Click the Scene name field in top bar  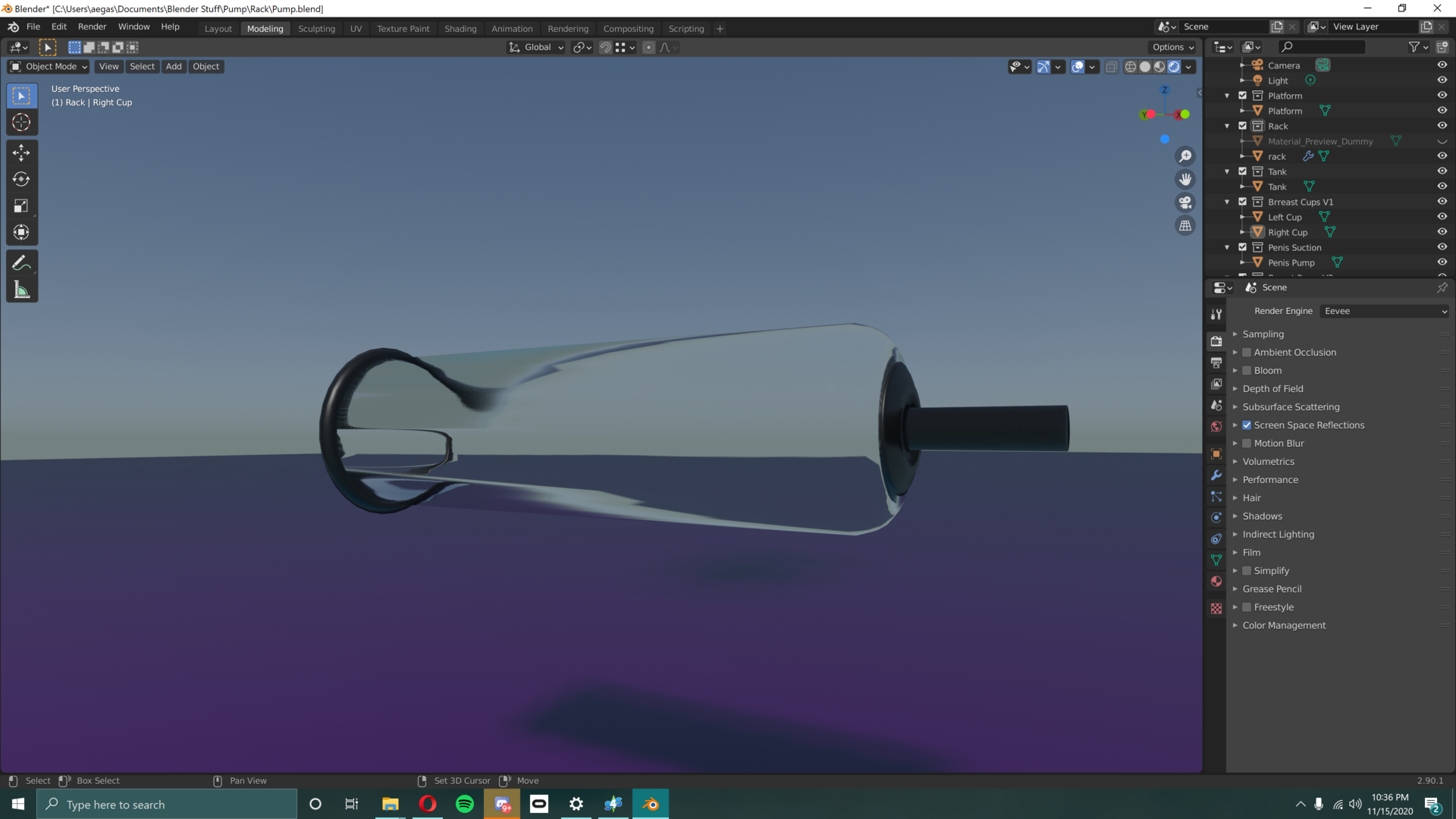pos(1223,27)
